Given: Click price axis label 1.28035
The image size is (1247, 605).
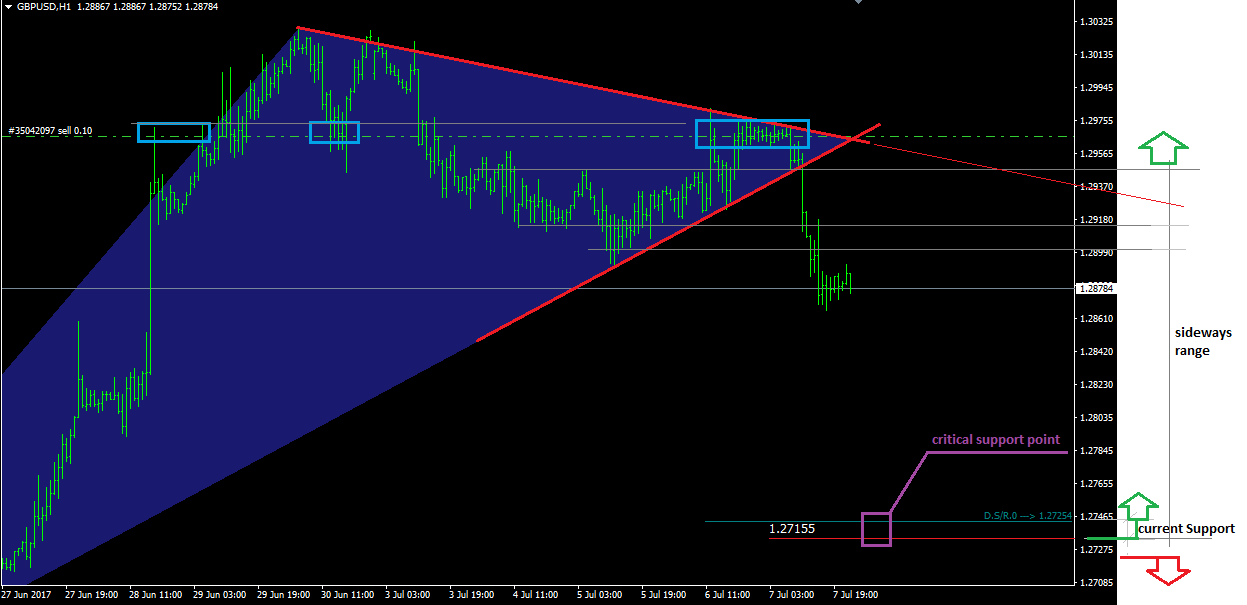Looking at the screenshot, I should [1097, 417].
